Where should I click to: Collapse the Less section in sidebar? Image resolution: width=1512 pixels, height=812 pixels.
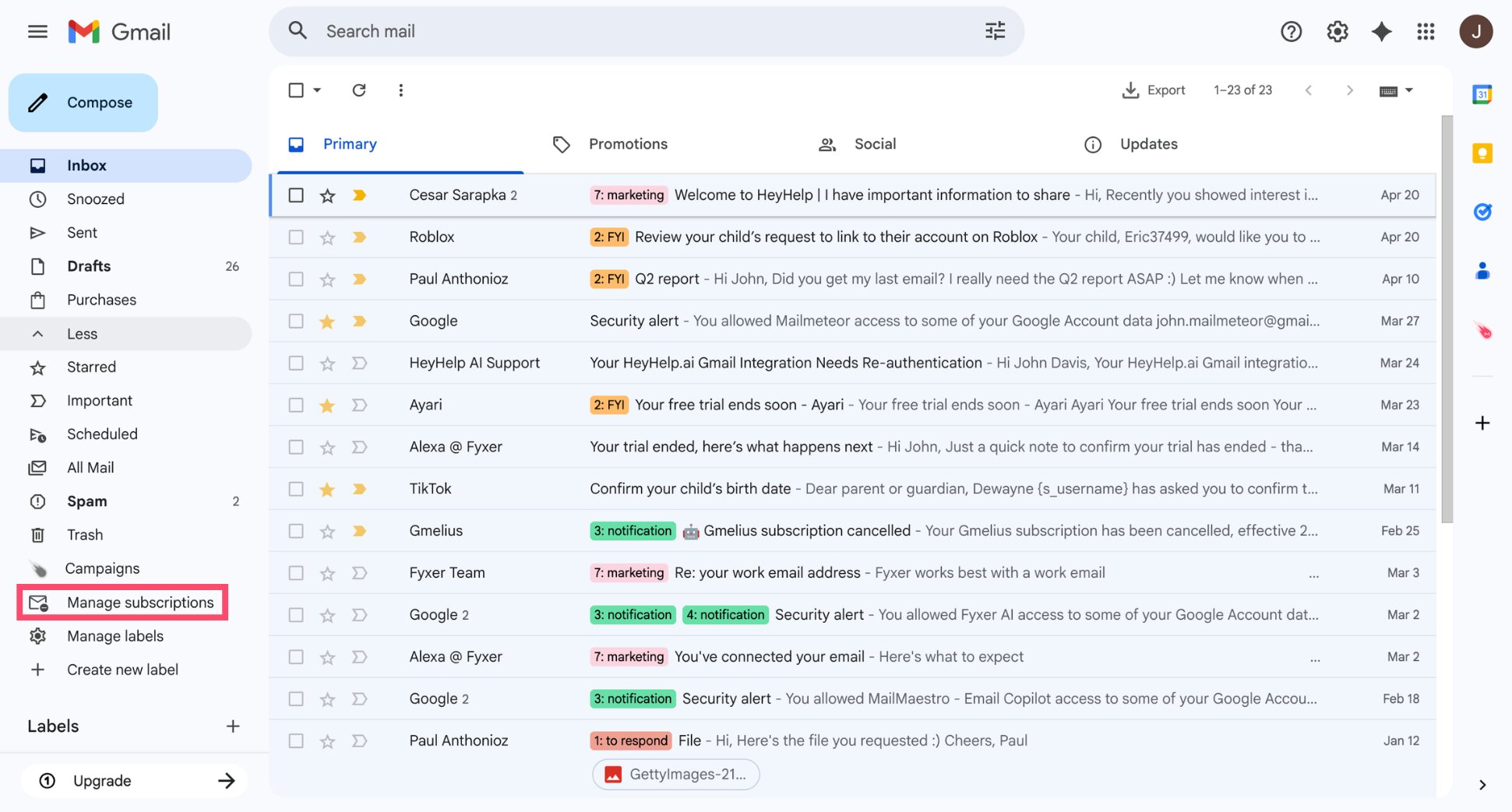click(125, 334)
